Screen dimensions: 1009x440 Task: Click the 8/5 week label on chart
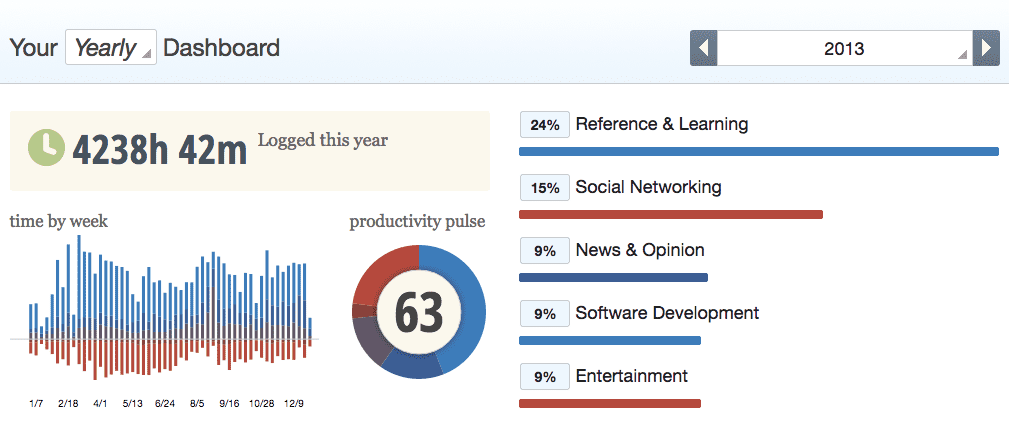[197, 404]
